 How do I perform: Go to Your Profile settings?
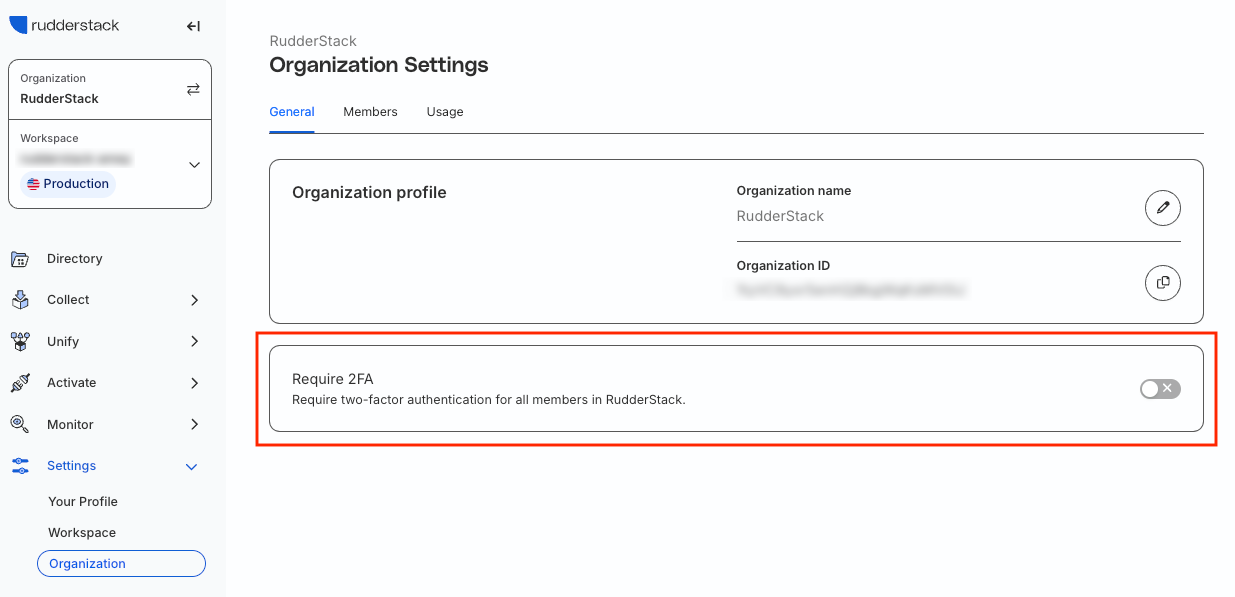coord(83,502)
